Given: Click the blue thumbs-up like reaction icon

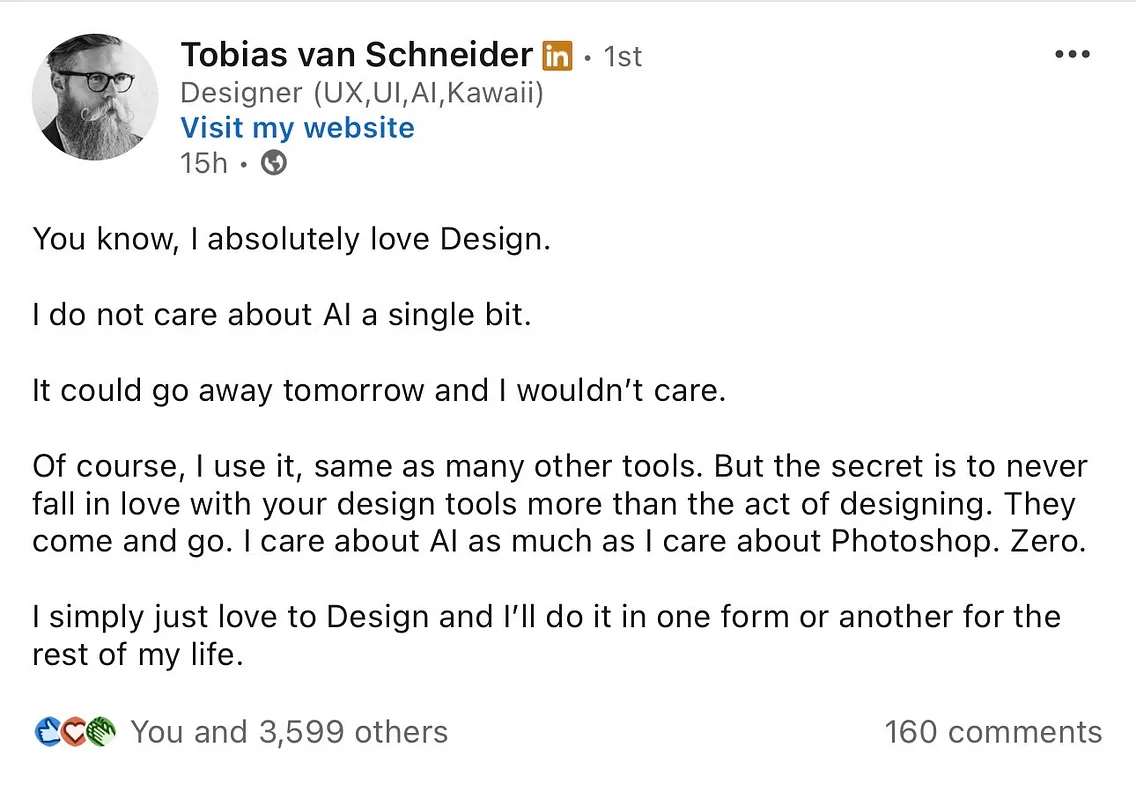Looking at the screenshot, I should click(x=47, y=732).
